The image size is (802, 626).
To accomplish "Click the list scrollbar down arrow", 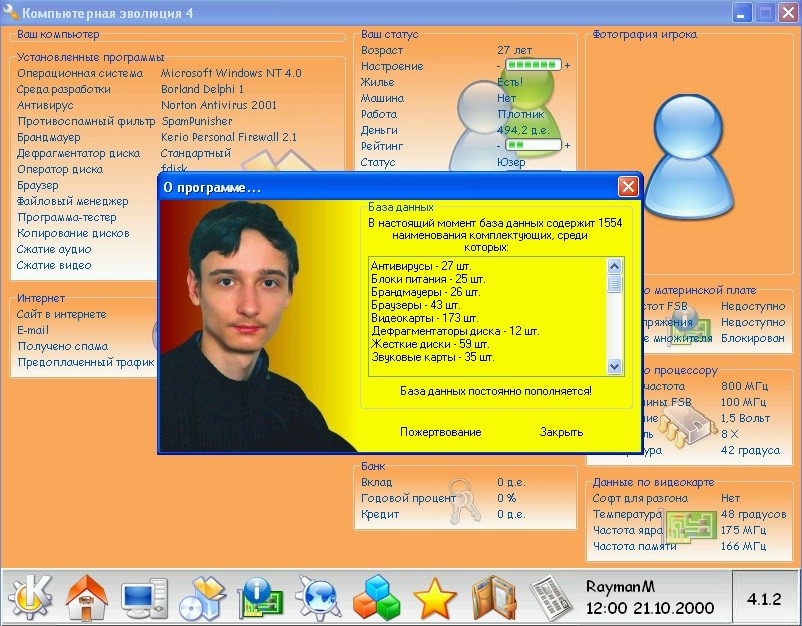I will coord(614,366).
